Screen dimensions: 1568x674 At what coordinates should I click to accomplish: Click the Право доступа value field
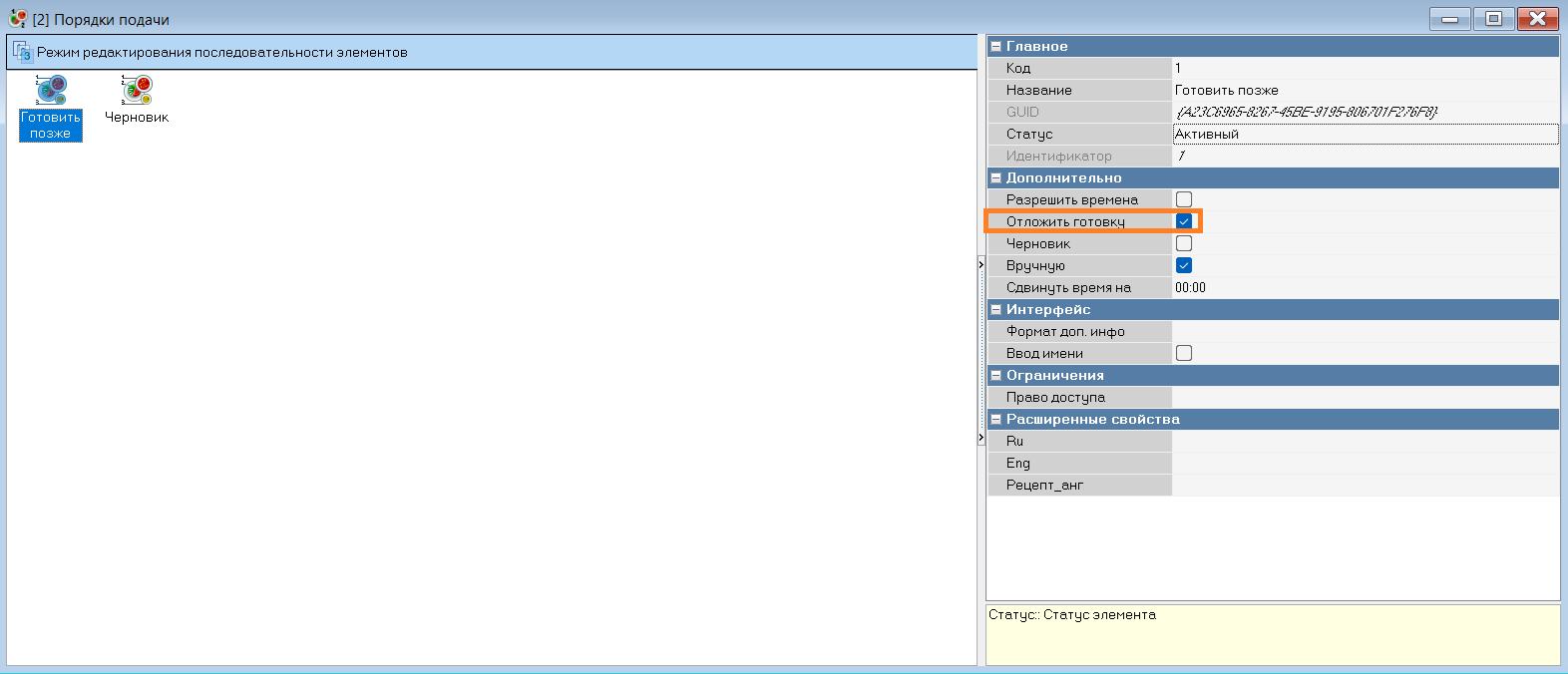pyautogui.click(x=1365, y=397)
